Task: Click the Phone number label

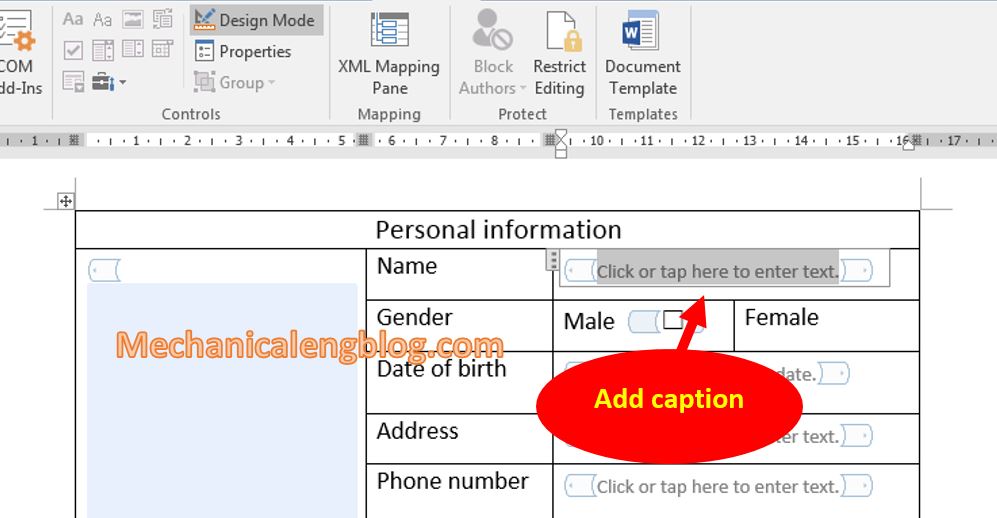Action: pos(452,481)
